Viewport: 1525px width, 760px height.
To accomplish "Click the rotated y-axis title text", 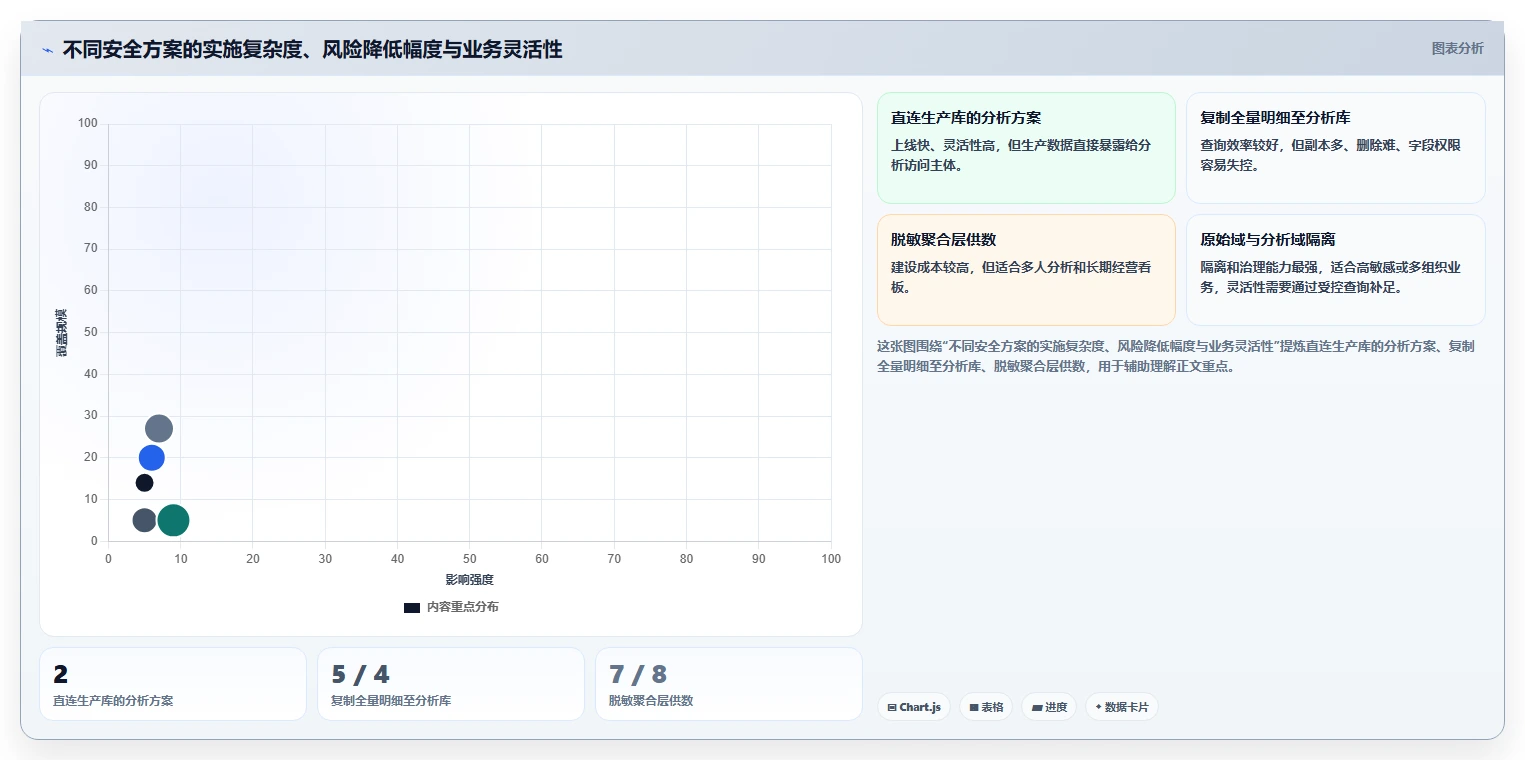I will pos(61,332).
